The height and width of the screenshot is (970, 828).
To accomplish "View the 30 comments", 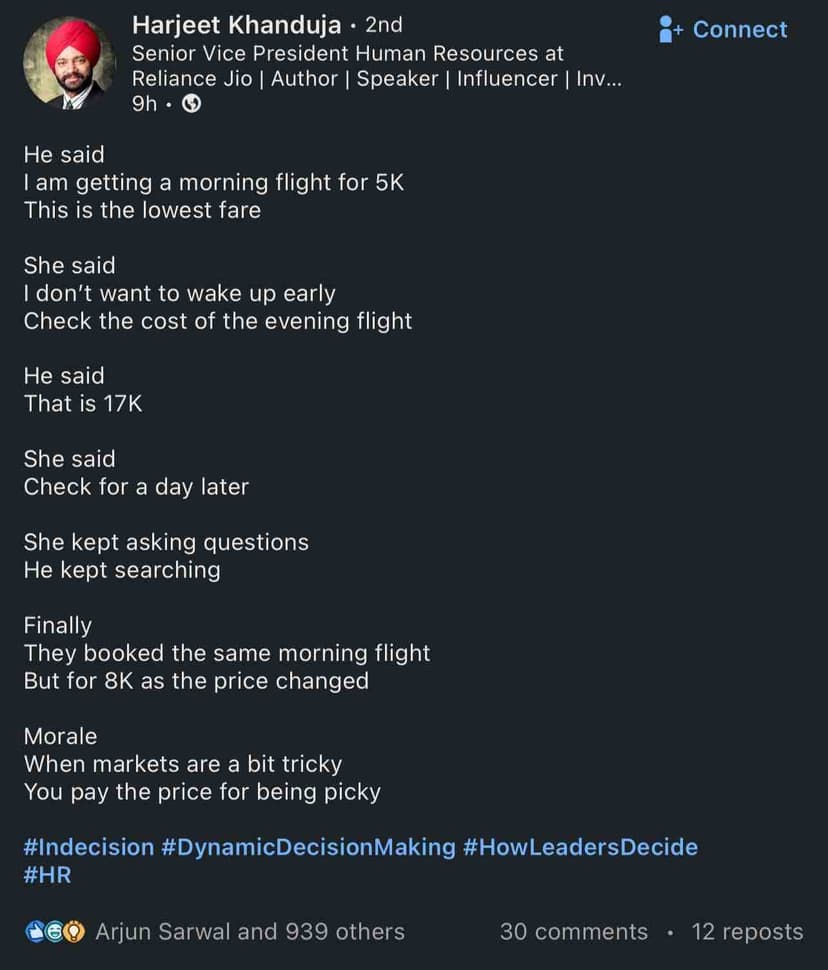I will coord(573,932).
